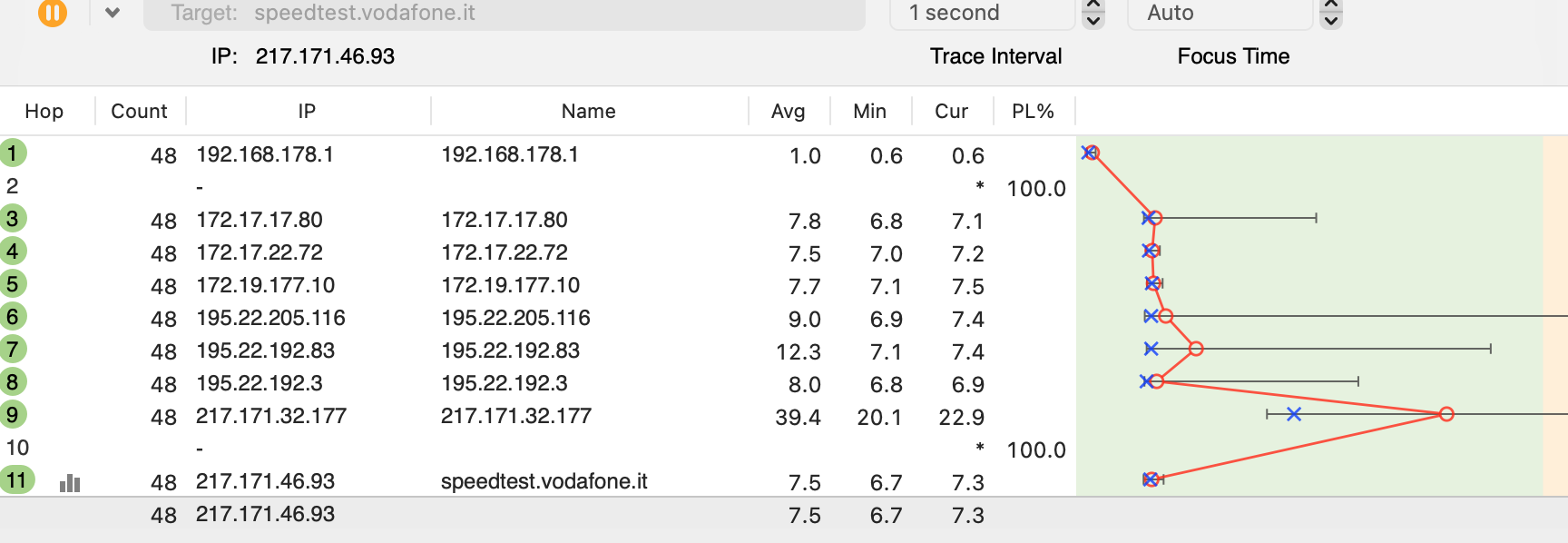The height and width of the screenshot is (543, 1568).
Task: Select the row for IP 217.171.32.177
Action: point(271,417)
